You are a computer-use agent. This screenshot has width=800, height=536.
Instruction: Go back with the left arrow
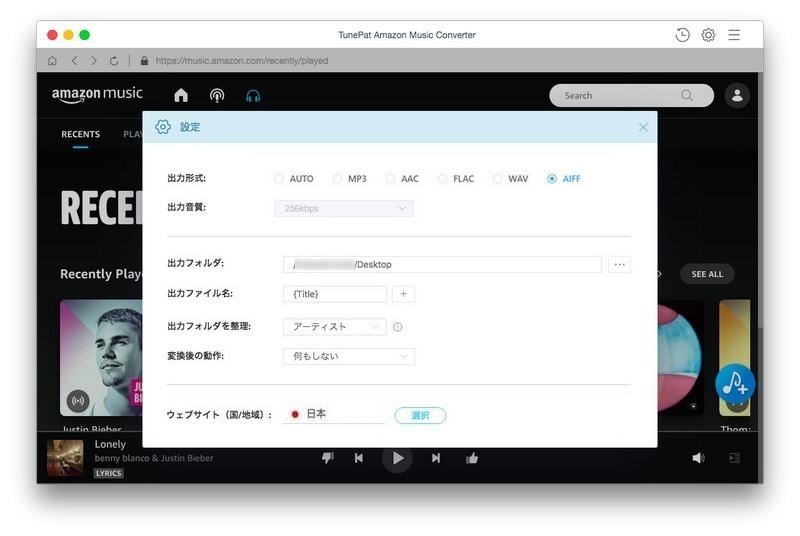tap(74, 61)
